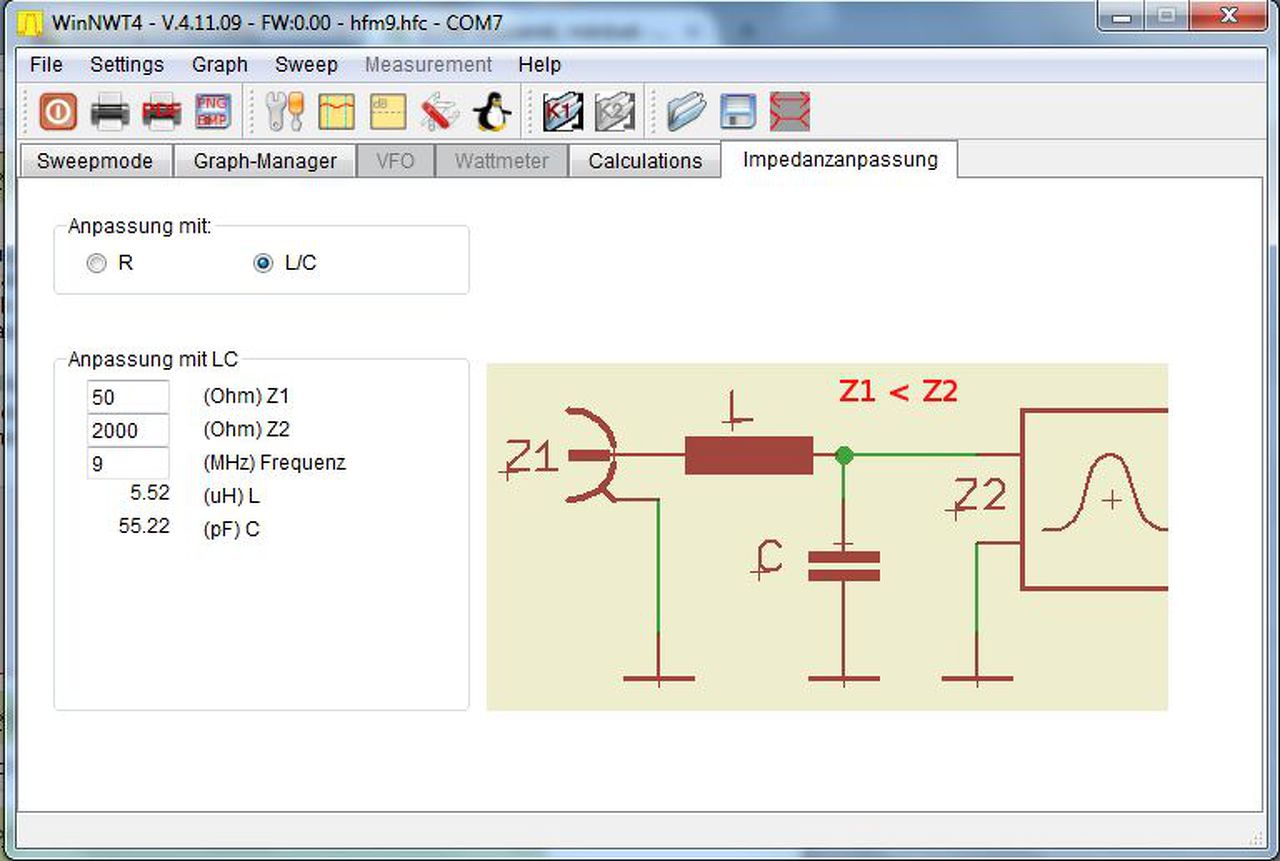Click the printer toolbar icon
The width and height of the screenshot is (1280, 861).
tap(110, 112)
